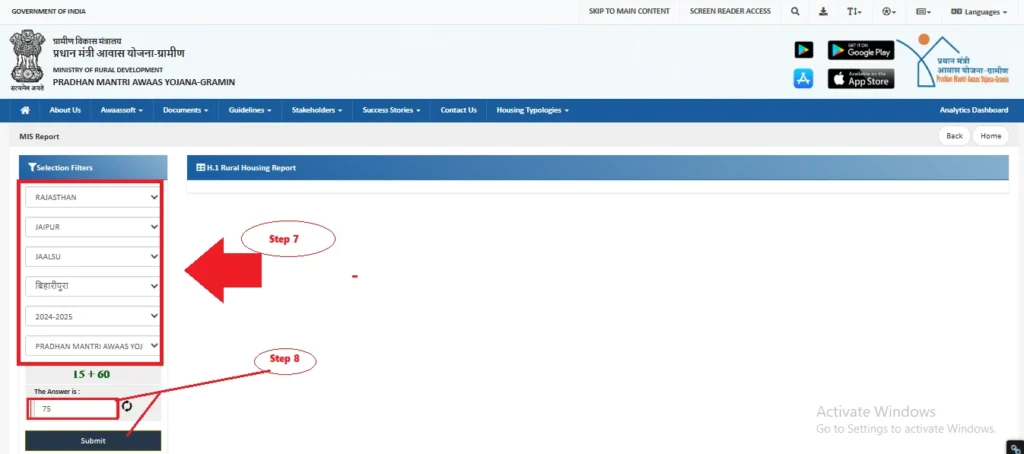Open the sitemap layout icon menu

pos(923,11)
